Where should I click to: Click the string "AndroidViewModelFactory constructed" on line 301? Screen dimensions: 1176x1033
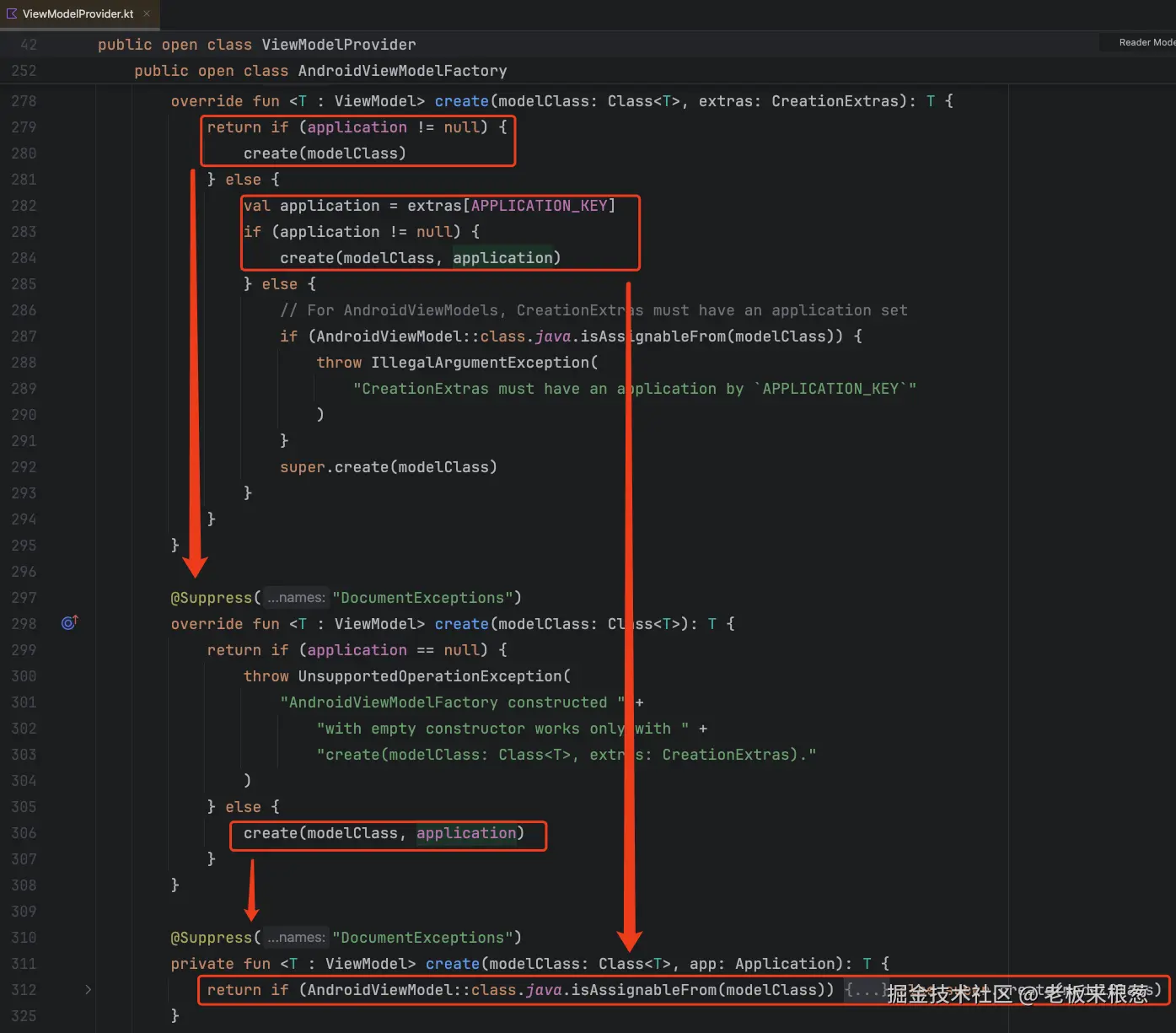453,702
